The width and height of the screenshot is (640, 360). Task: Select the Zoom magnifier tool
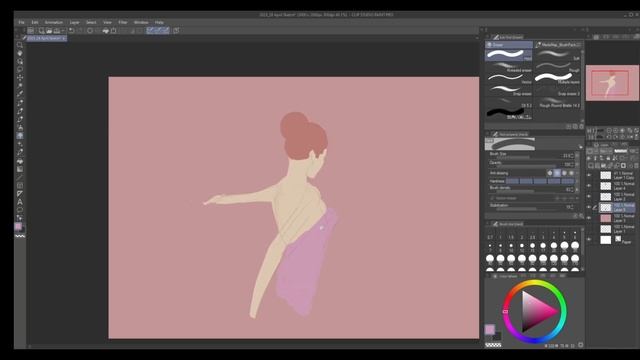20,45
